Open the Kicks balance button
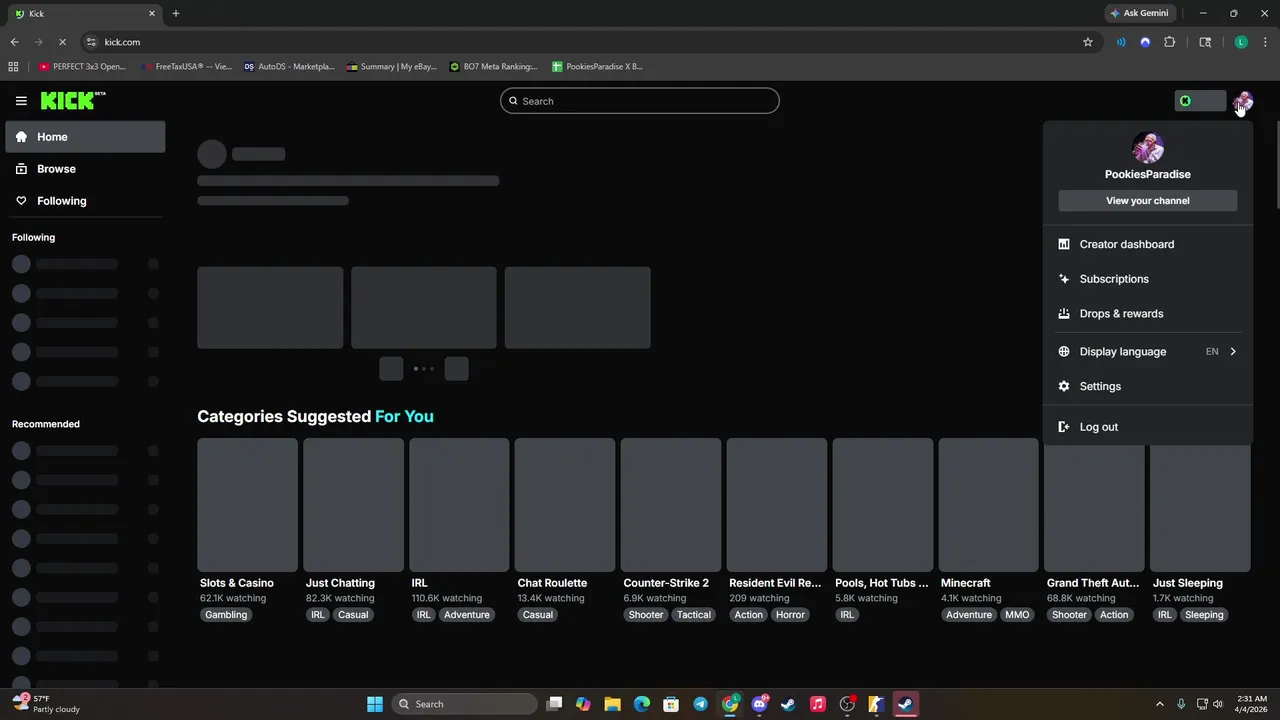Screen dimensions: 1280x720 pyautogui.click(x=1200, y=101)
